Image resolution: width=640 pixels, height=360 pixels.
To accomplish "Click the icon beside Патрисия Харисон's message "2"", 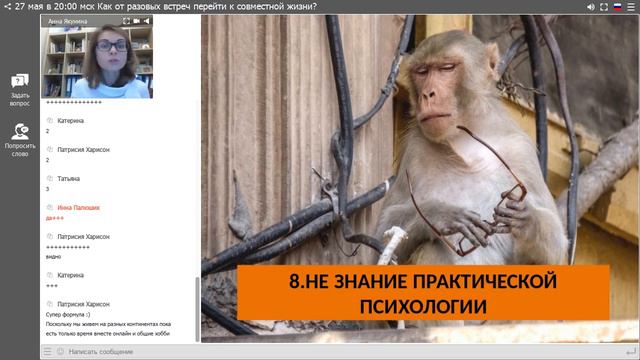I will coord(50,149).
